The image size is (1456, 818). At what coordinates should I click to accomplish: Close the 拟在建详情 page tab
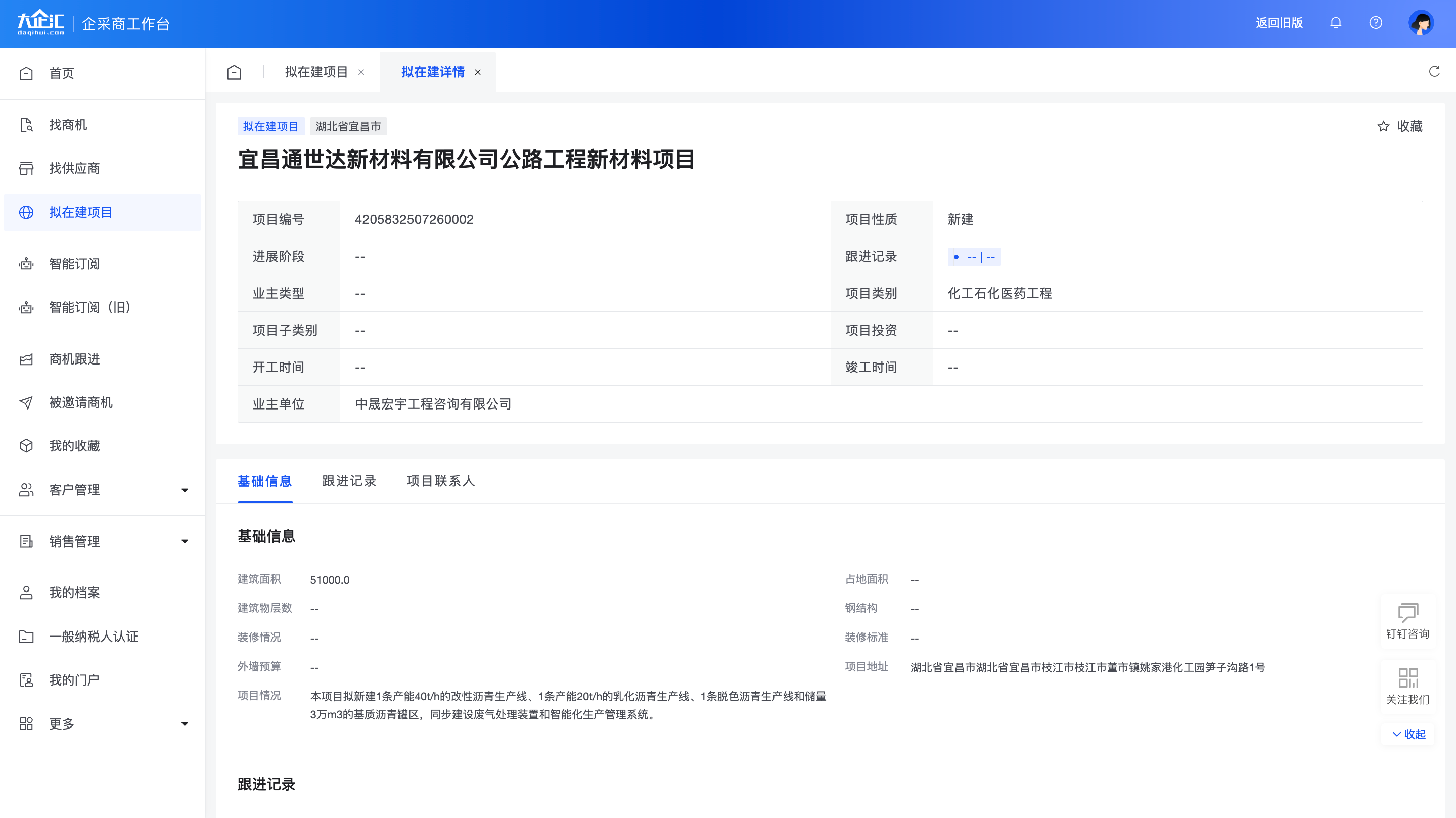478,72
